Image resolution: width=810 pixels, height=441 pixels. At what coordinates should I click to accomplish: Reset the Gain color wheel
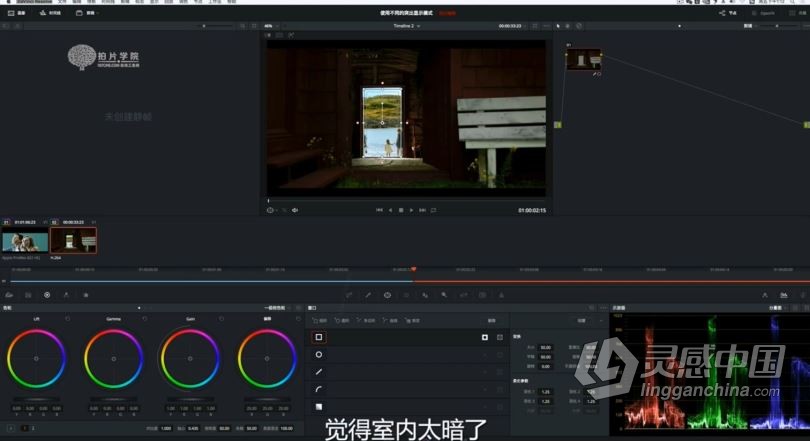click(222, 319)
